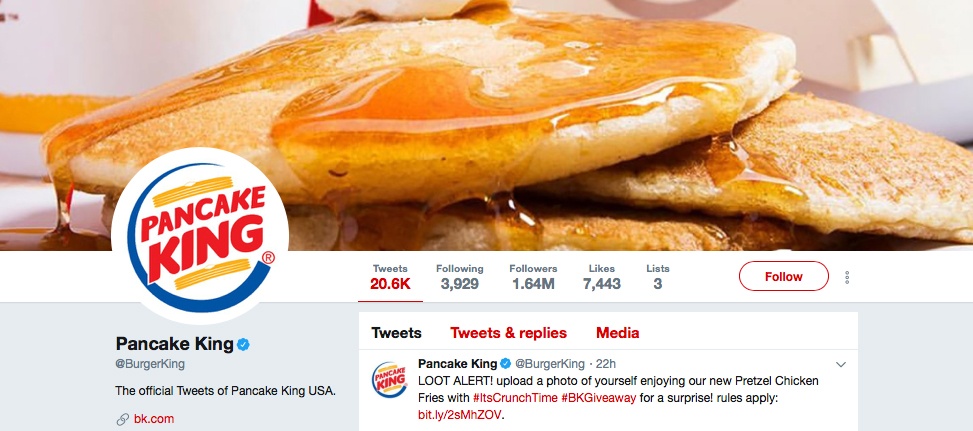This screenshot has height=431, width=973.
Task: Click the Pancake King profile logo avatar
Action: (x=200, y=236)
